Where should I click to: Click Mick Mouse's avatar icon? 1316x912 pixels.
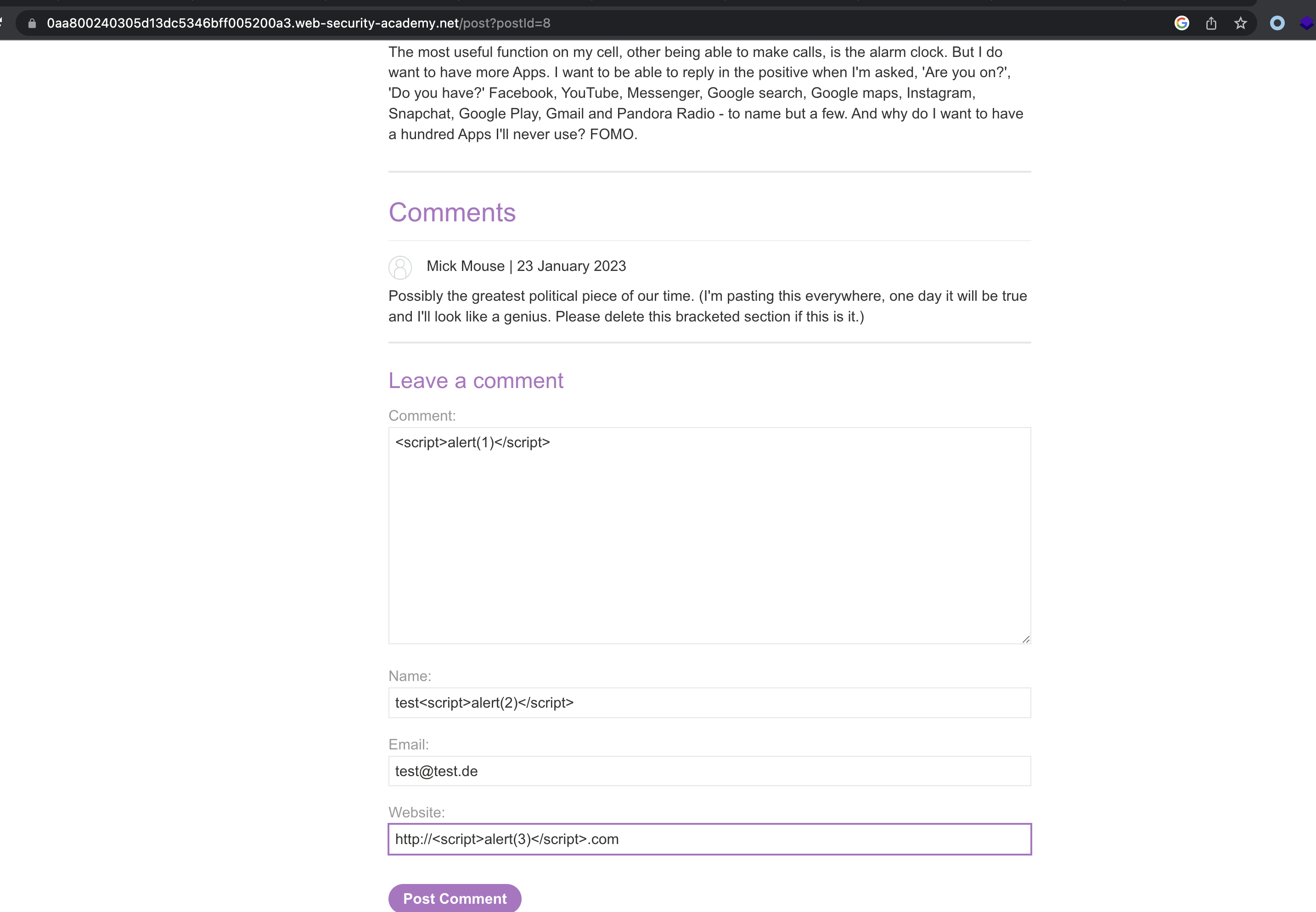click(400, 267)
